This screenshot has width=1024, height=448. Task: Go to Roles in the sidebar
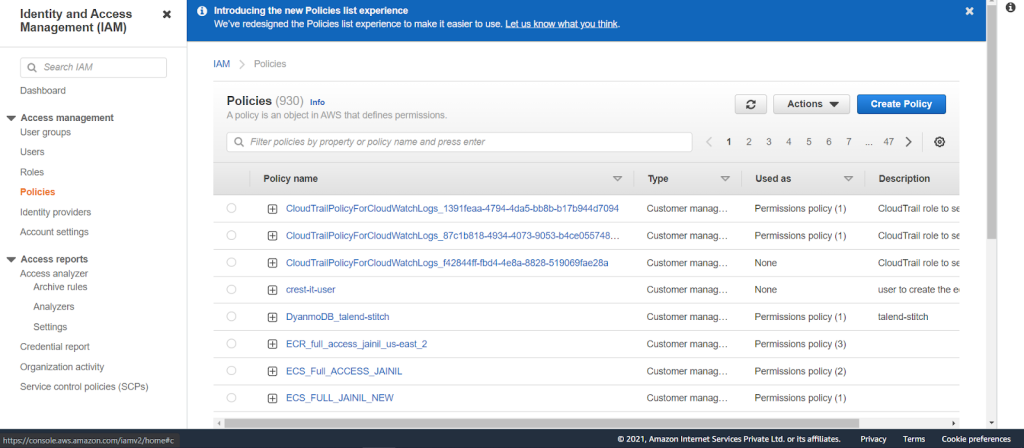[32, 172]
